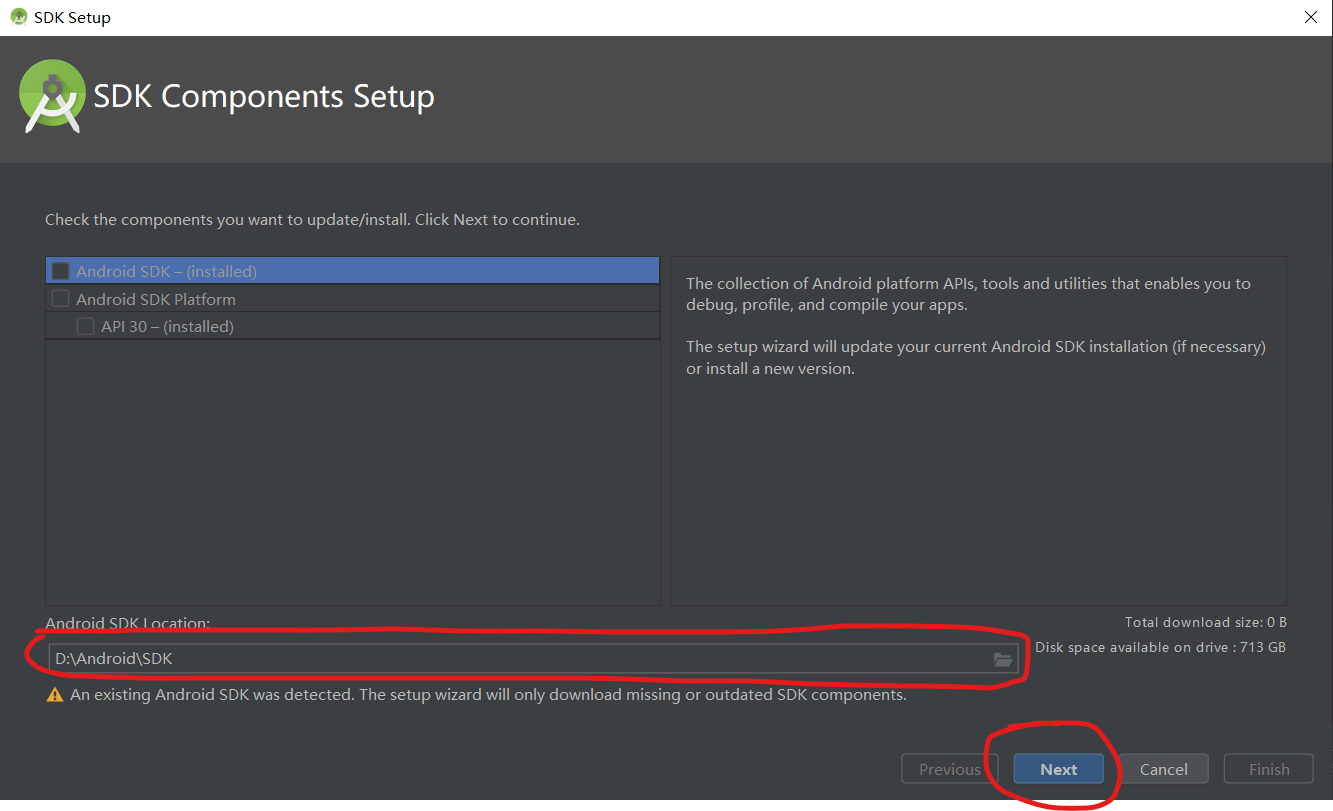Click the folder browse icon for SDK location
This screenshot has height=811, width=1333.
pos(1003,660)
